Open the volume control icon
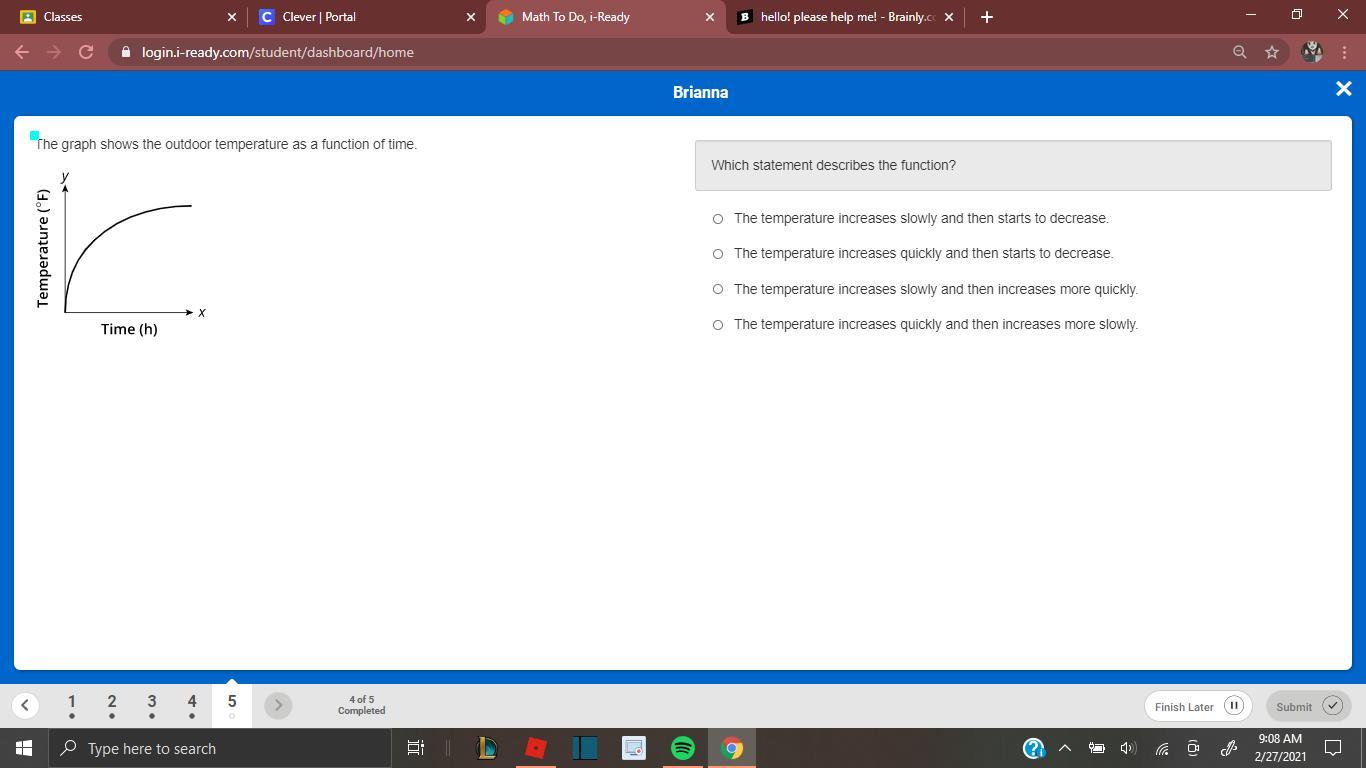This screenshot has width=1366, height=768. pyautogui.click(x=1129, y=748)
